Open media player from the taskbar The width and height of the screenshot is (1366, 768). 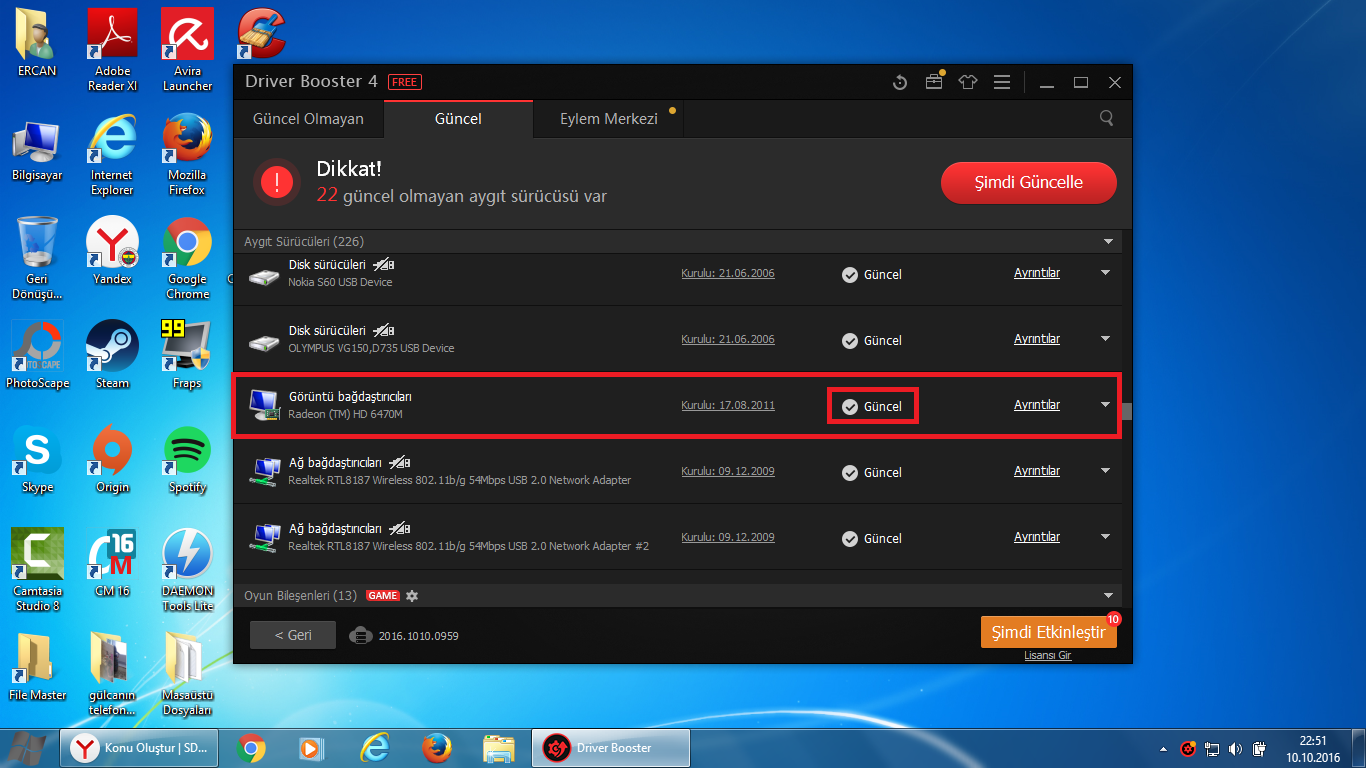pos(311,748)
